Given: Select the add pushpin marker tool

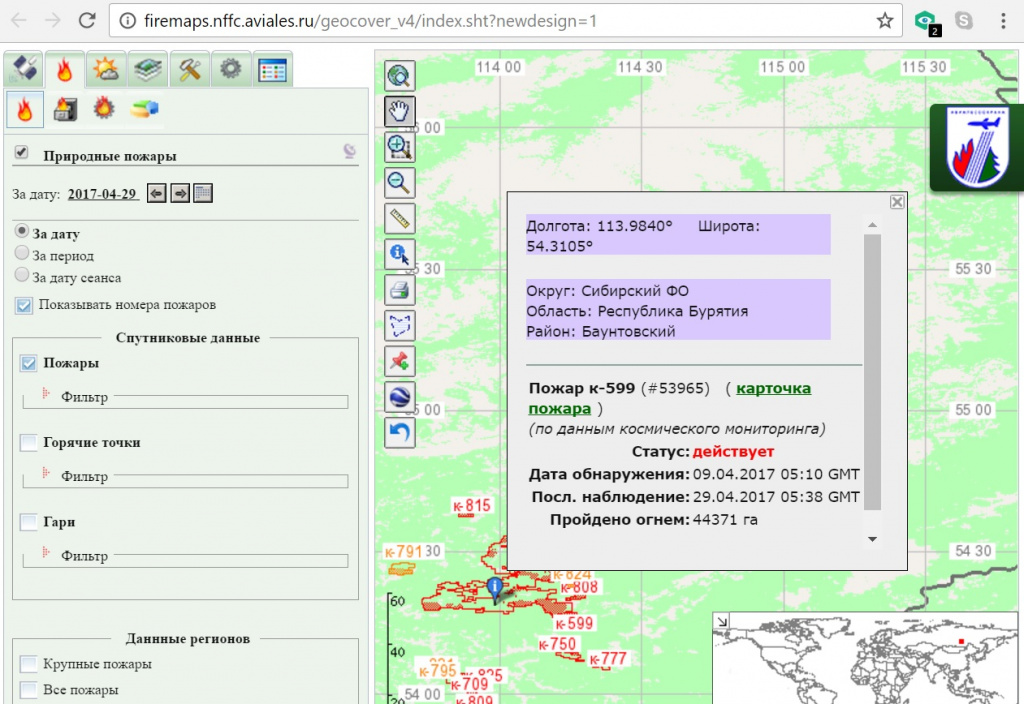Looking at the screenshot, I should [399, 360].
